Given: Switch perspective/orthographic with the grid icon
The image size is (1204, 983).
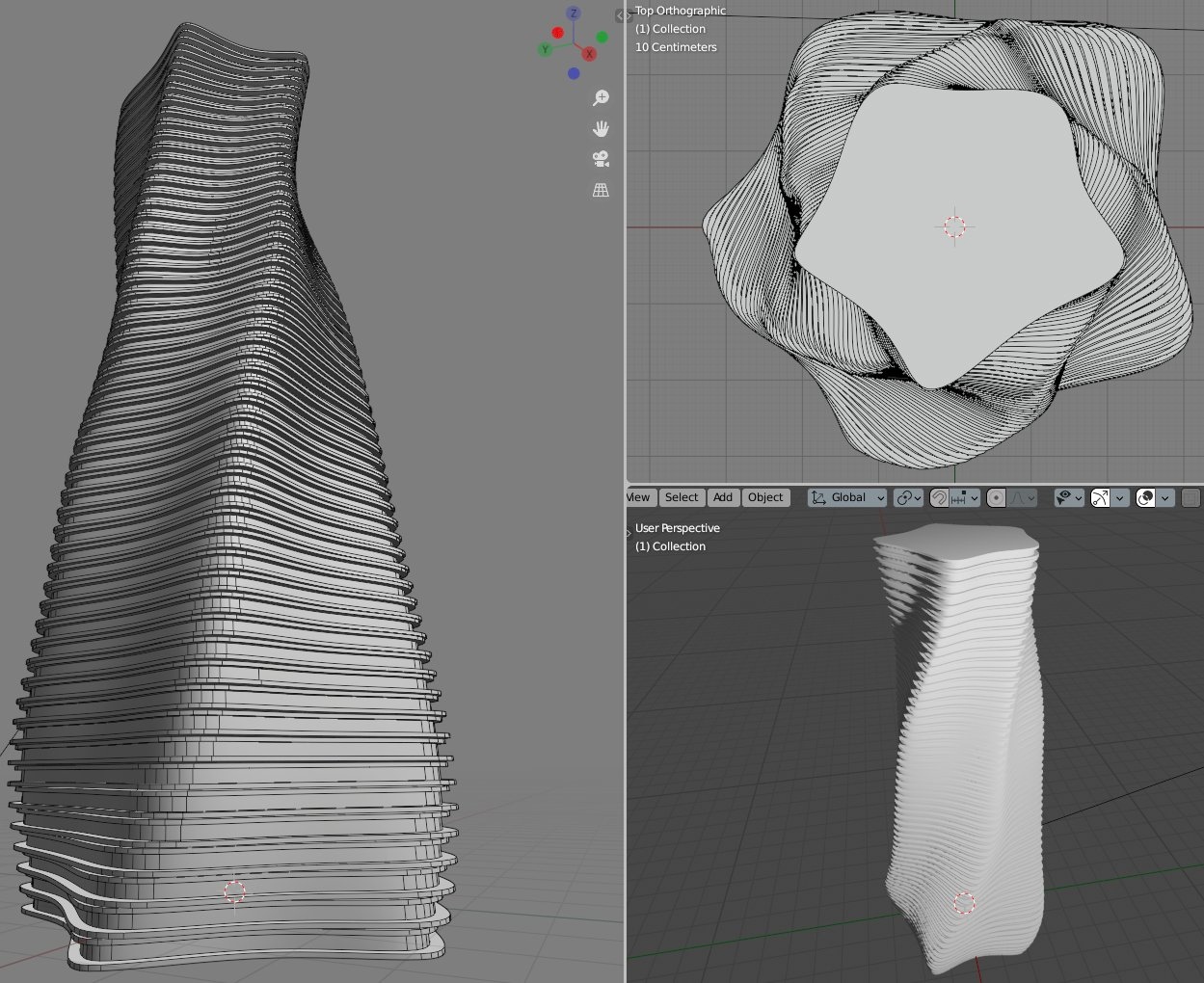Looking at the screenshot, I should (x=601, y=190).
